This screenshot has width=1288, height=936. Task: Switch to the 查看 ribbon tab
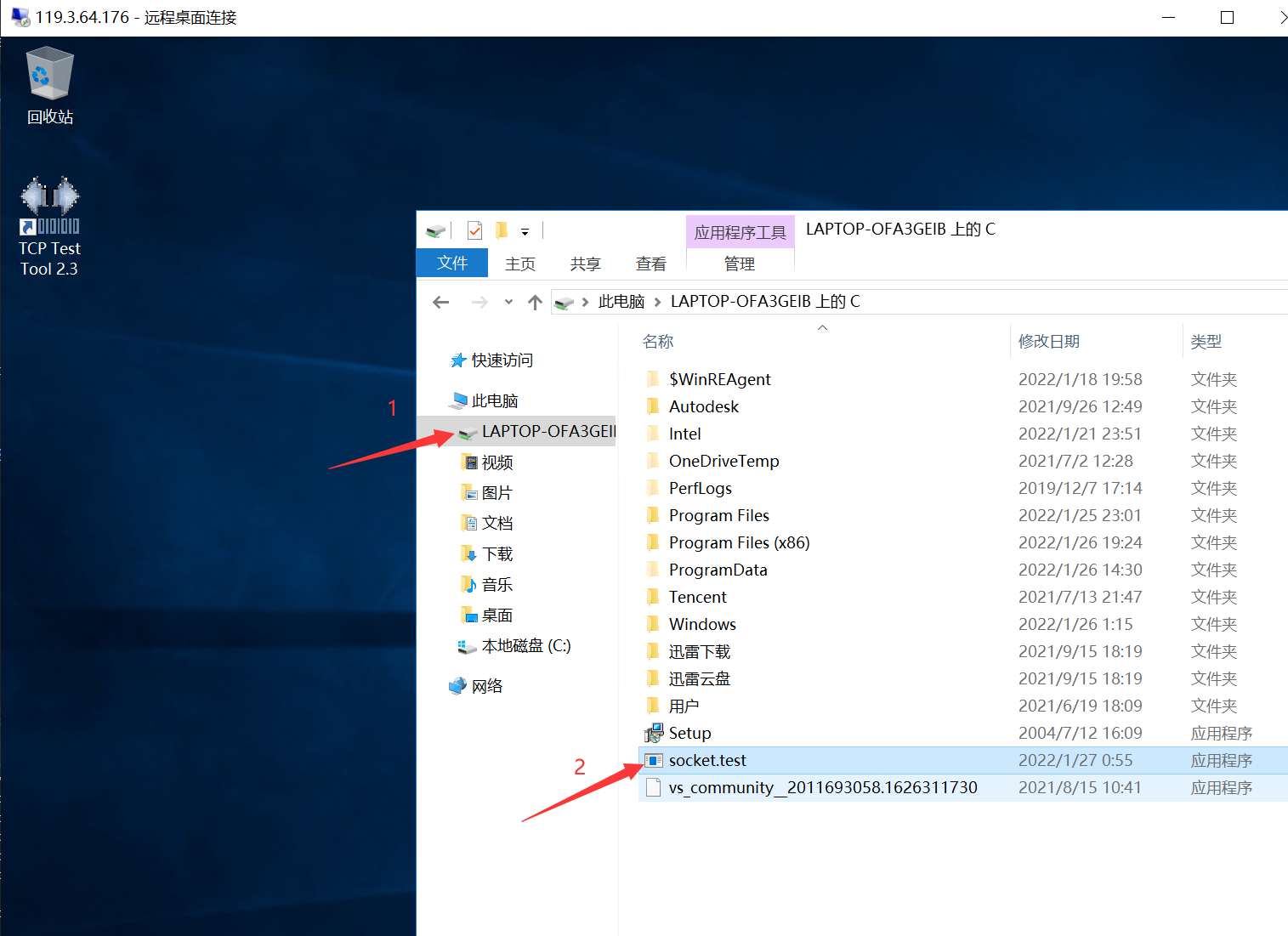(651, 264)
